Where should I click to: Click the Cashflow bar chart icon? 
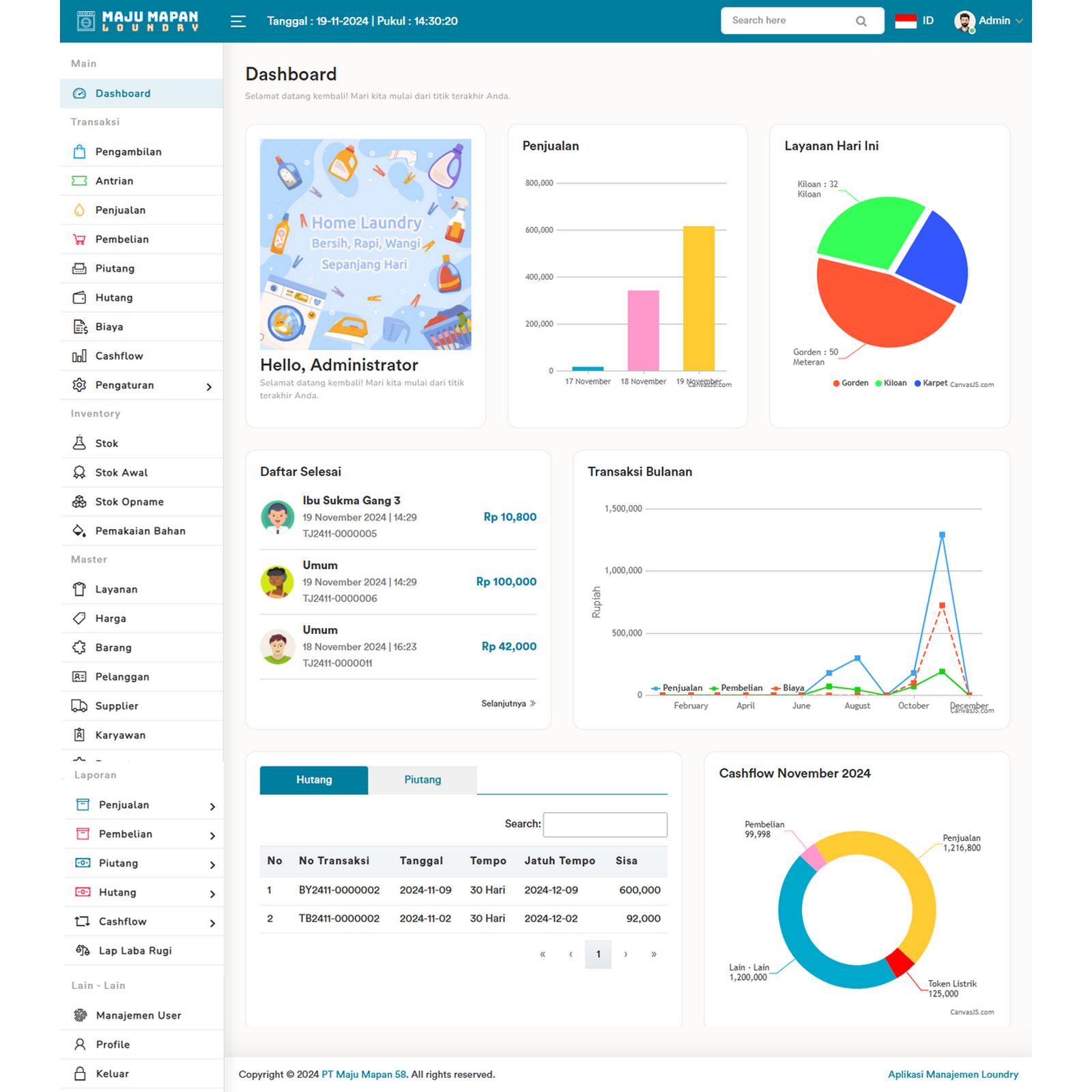click(79, 356)
